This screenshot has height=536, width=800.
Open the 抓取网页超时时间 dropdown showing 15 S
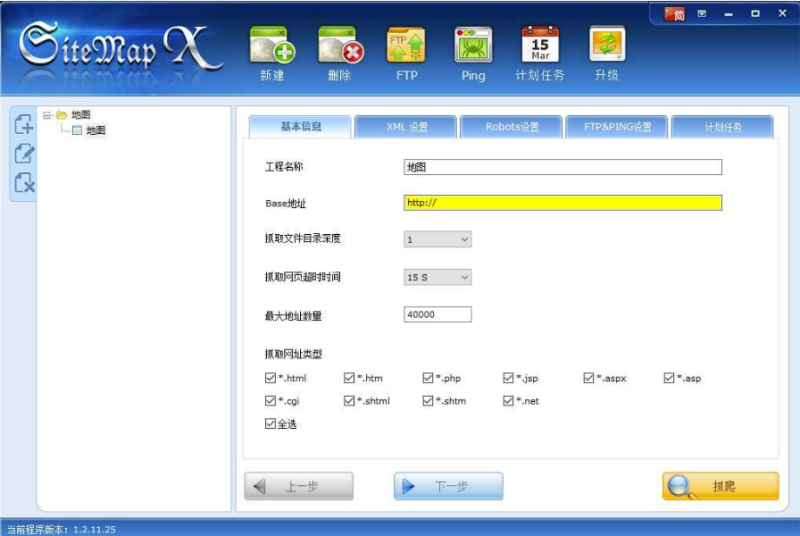[438, 277]
